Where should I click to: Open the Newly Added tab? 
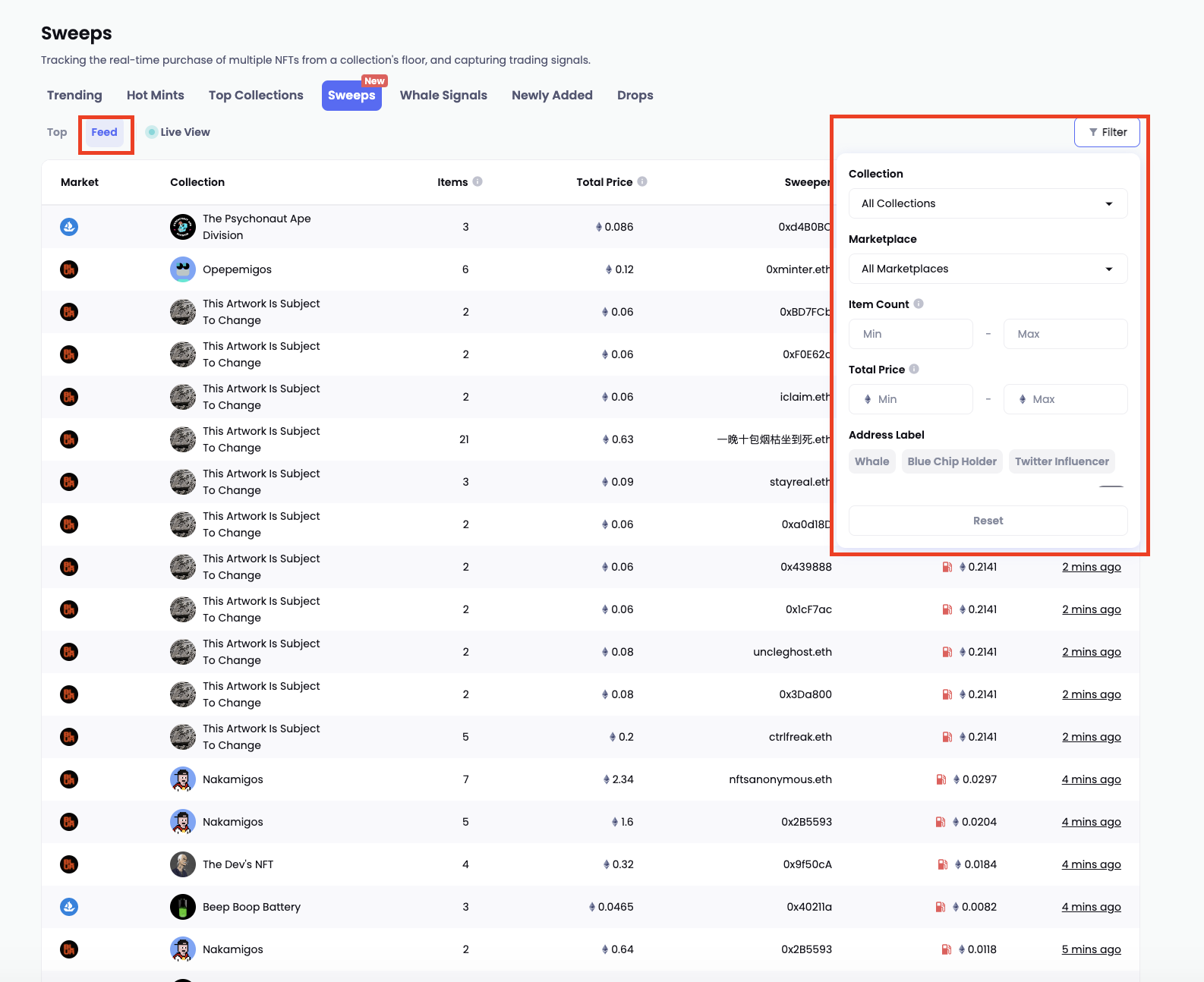tap(552, 96)
